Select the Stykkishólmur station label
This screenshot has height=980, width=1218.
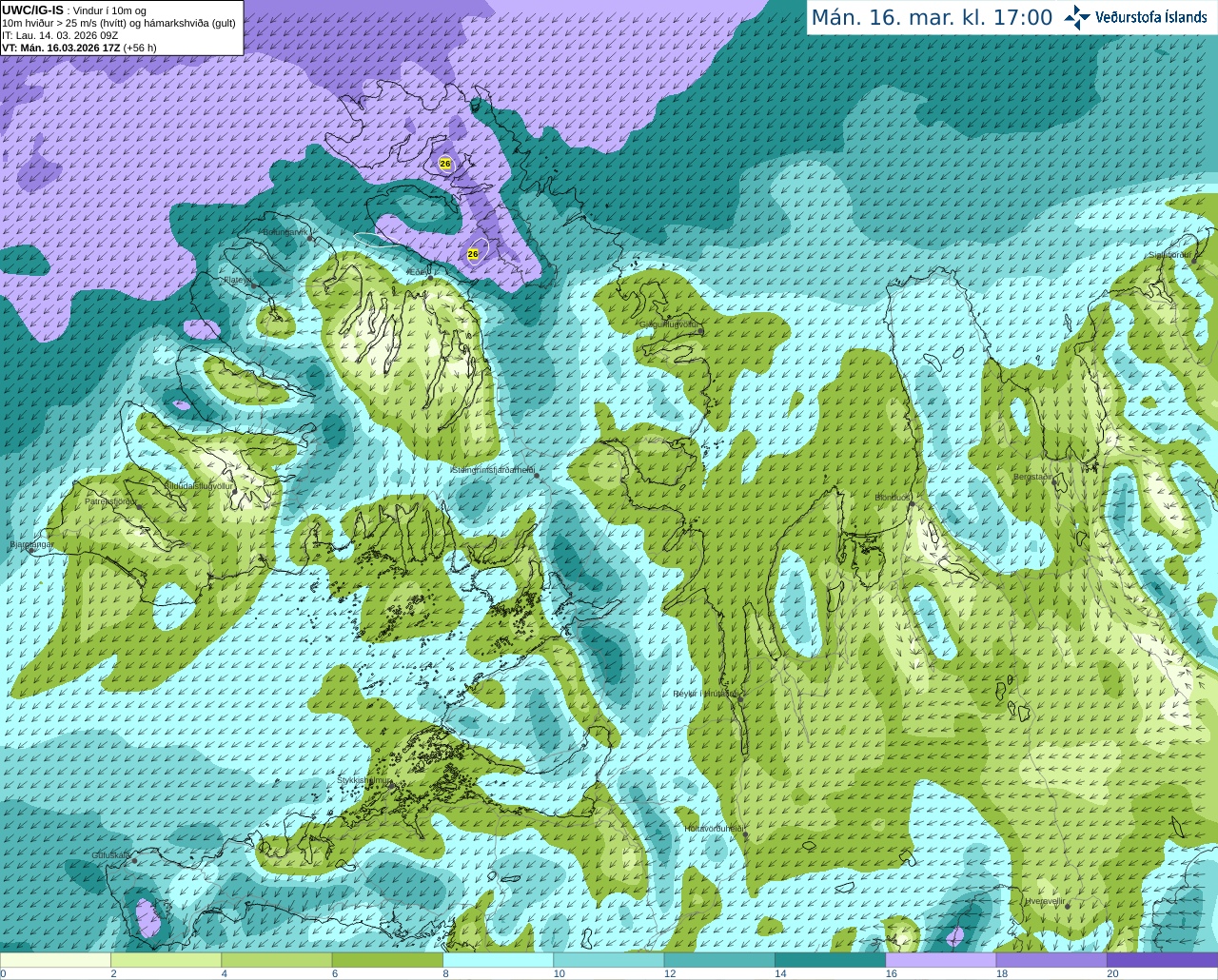[x=364, y=780]
